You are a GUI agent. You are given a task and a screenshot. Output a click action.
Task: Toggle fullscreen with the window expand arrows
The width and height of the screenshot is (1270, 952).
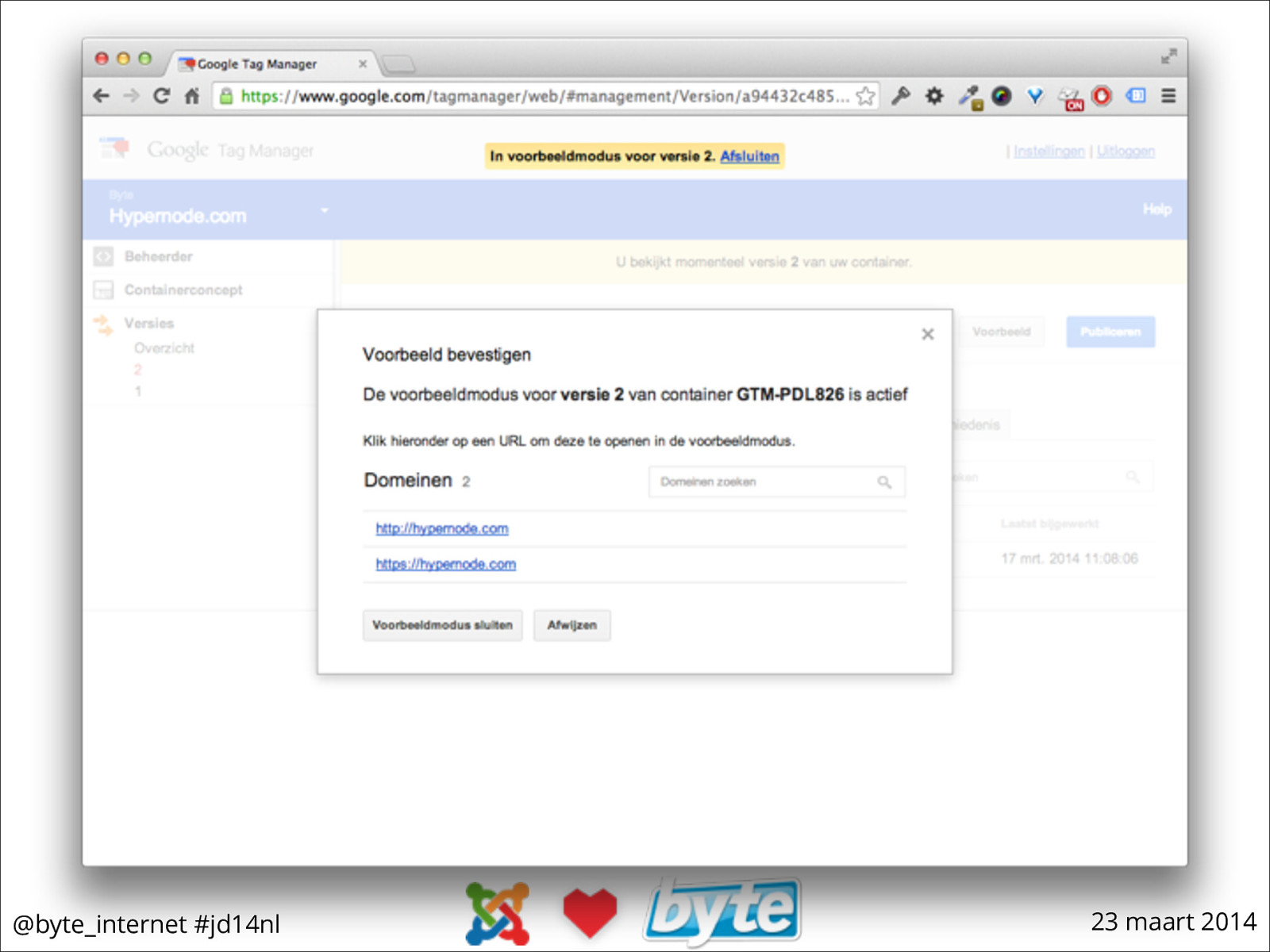point(1168,57)
